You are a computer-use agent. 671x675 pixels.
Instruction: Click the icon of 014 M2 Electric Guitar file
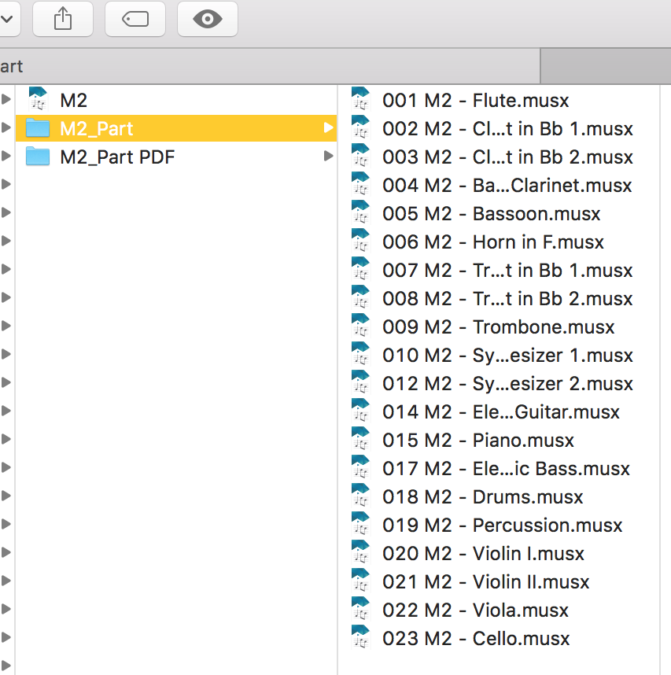point(361,411)
